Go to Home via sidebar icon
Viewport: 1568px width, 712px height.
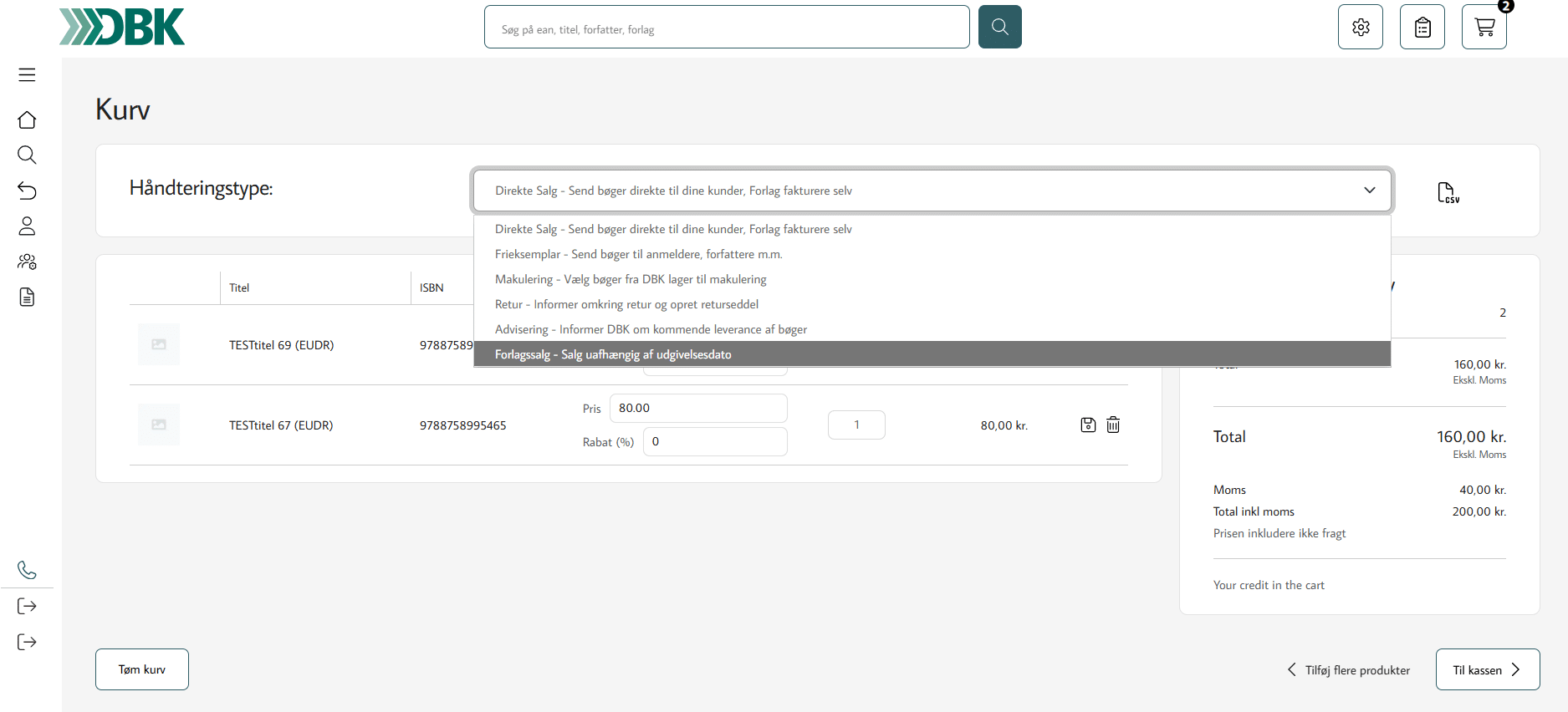coord(27,120)
